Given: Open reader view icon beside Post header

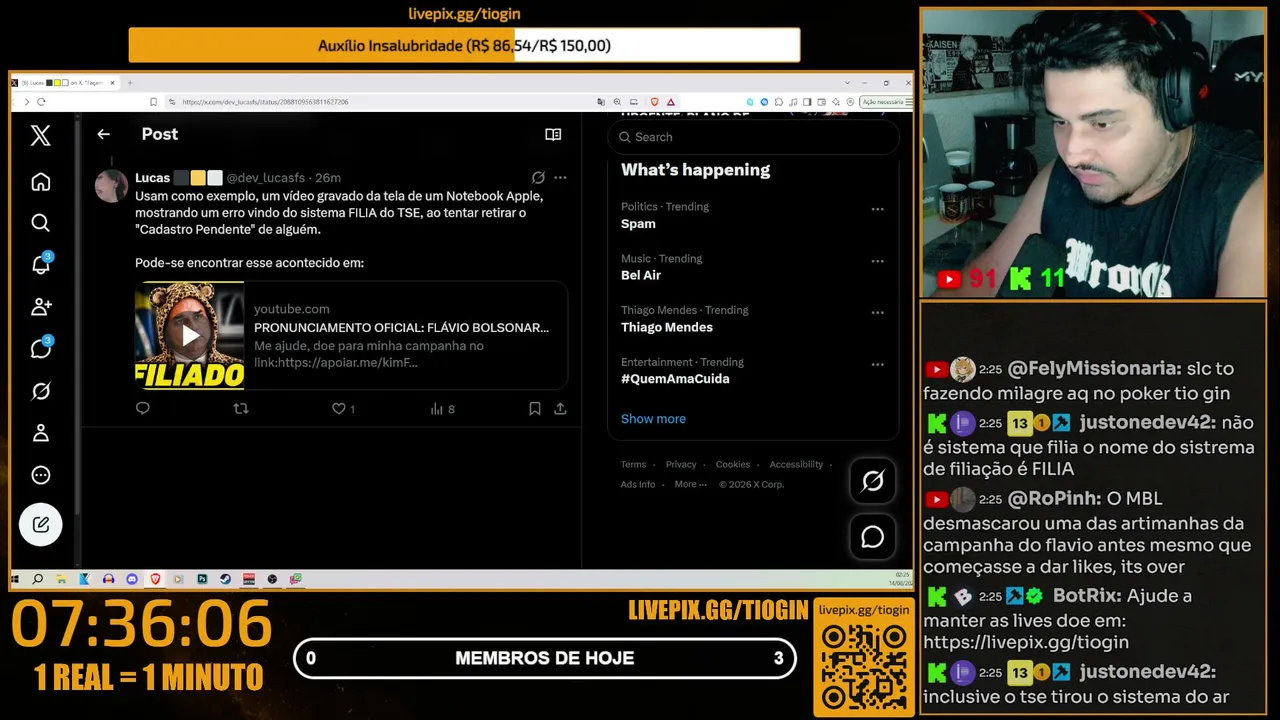Looking at the screenshot, I should tap(553, 134).
